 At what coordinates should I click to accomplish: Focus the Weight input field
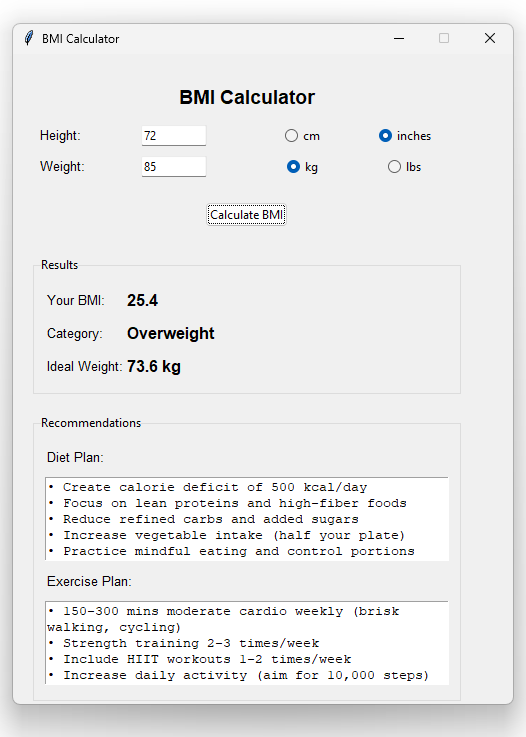pyautogui.click(x=174, y=167)
